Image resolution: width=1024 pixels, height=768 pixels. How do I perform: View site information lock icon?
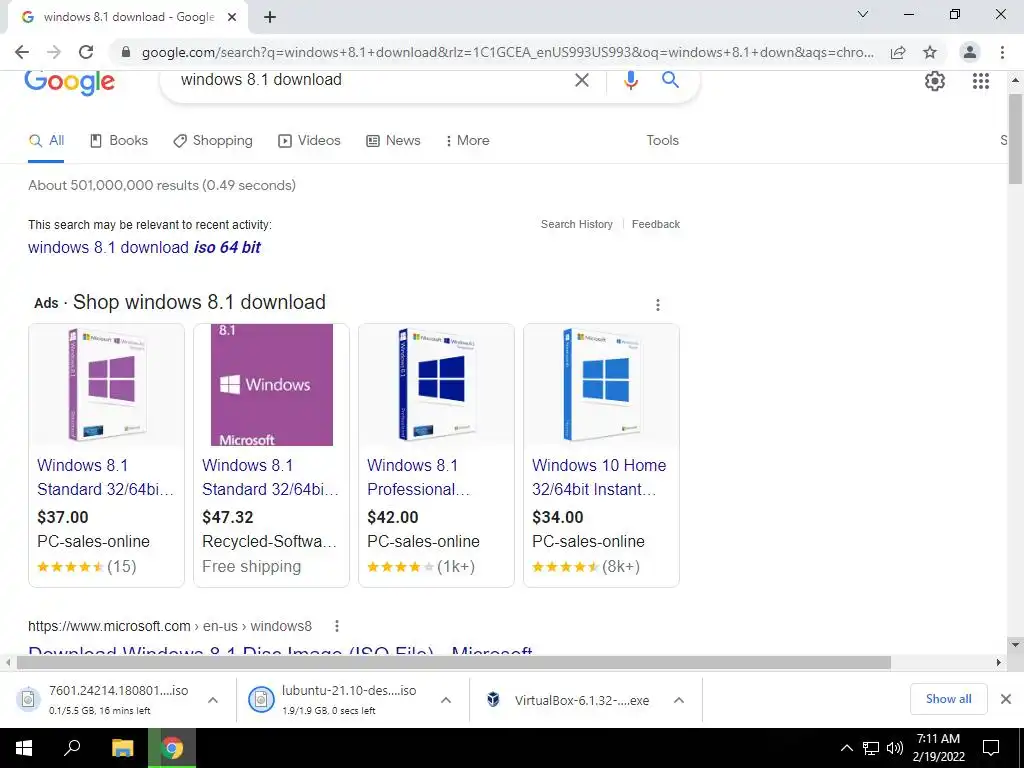point(127,52)
